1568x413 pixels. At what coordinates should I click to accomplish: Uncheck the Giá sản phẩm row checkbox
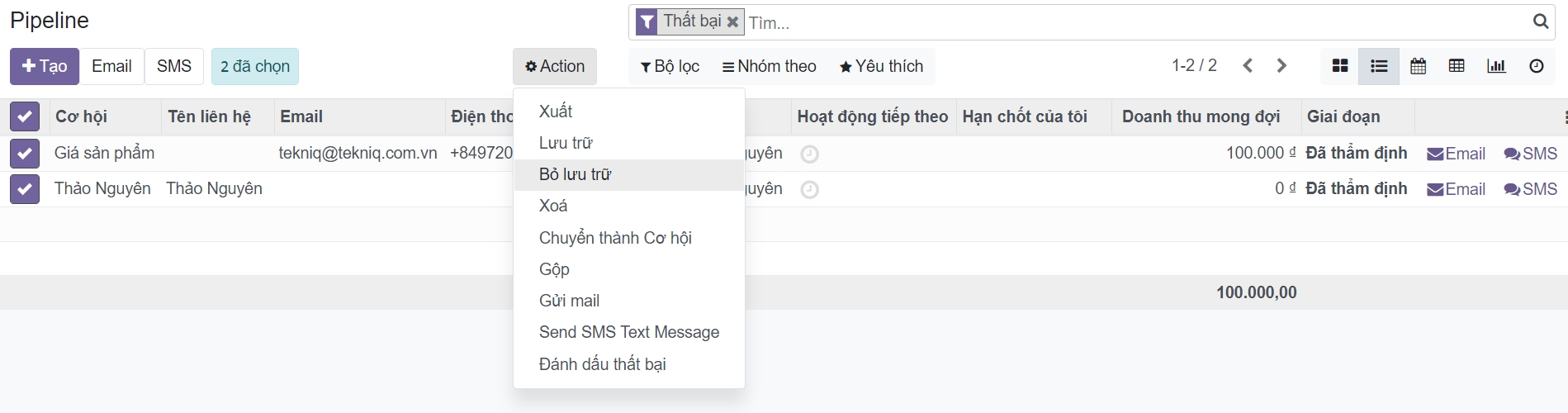coord(25,153)
